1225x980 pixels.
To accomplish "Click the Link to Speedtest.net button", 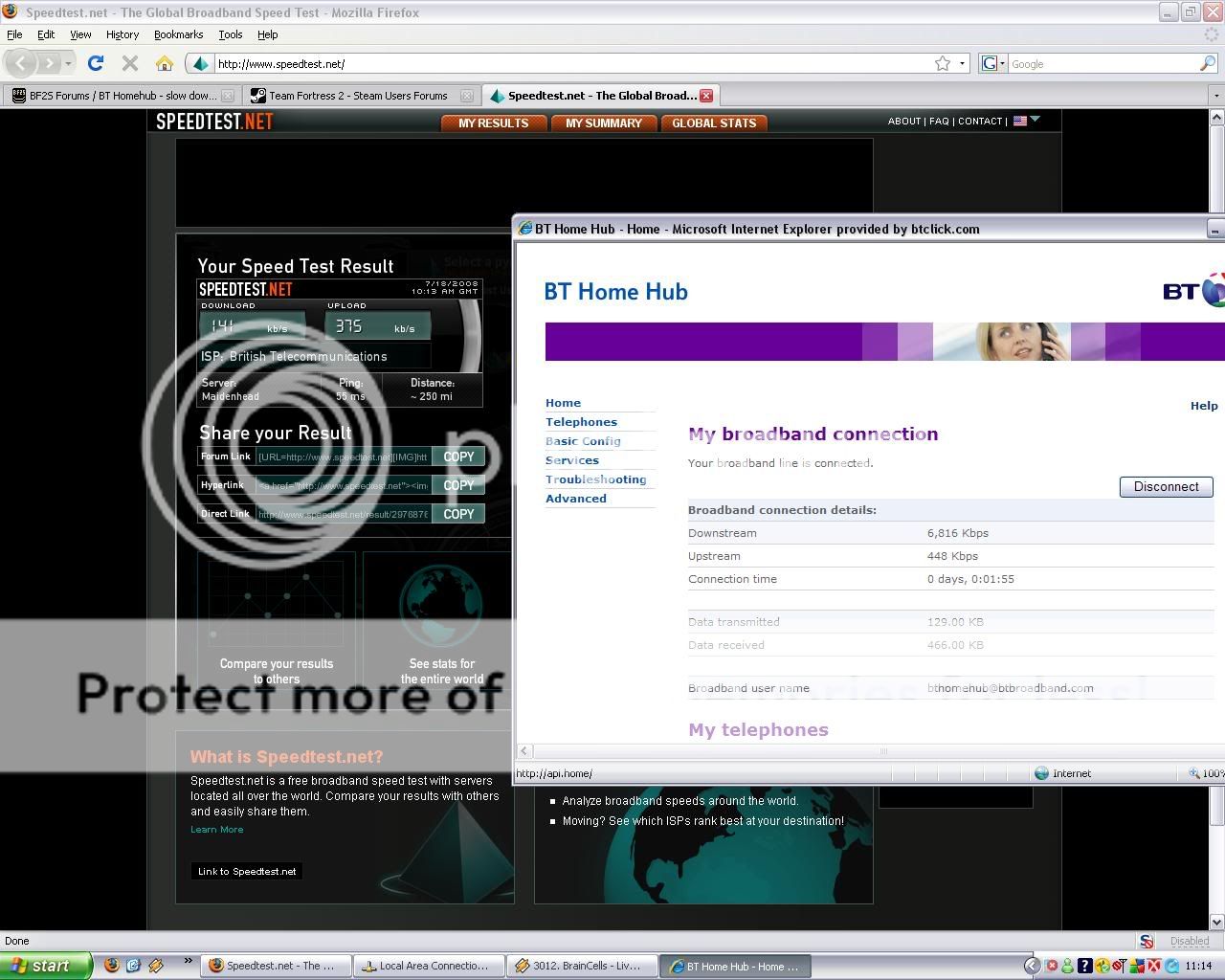I will 247,871.
